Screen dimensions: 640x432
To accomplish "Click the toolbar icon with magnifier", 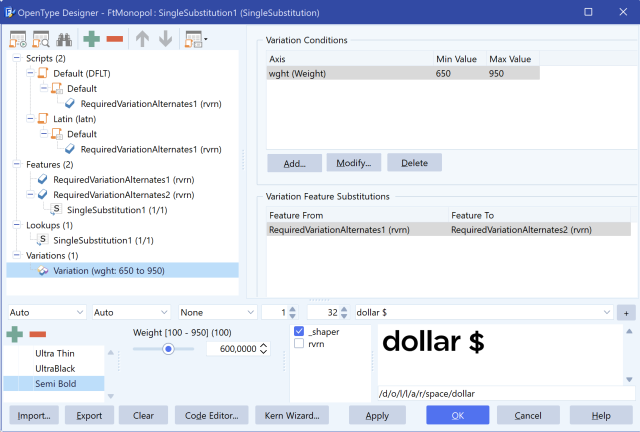I will click(41, 40).
